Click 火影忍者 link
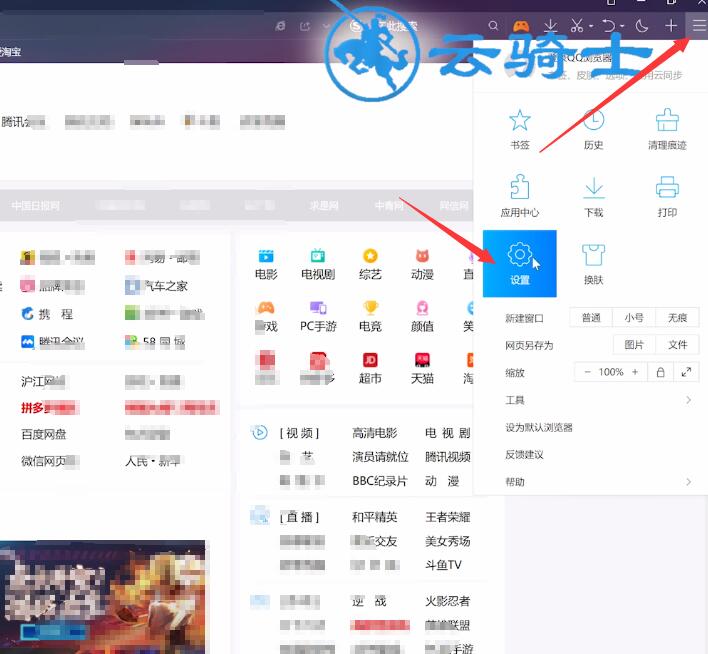This screenshot has height=654, width=708. click(x=447, y=601)
